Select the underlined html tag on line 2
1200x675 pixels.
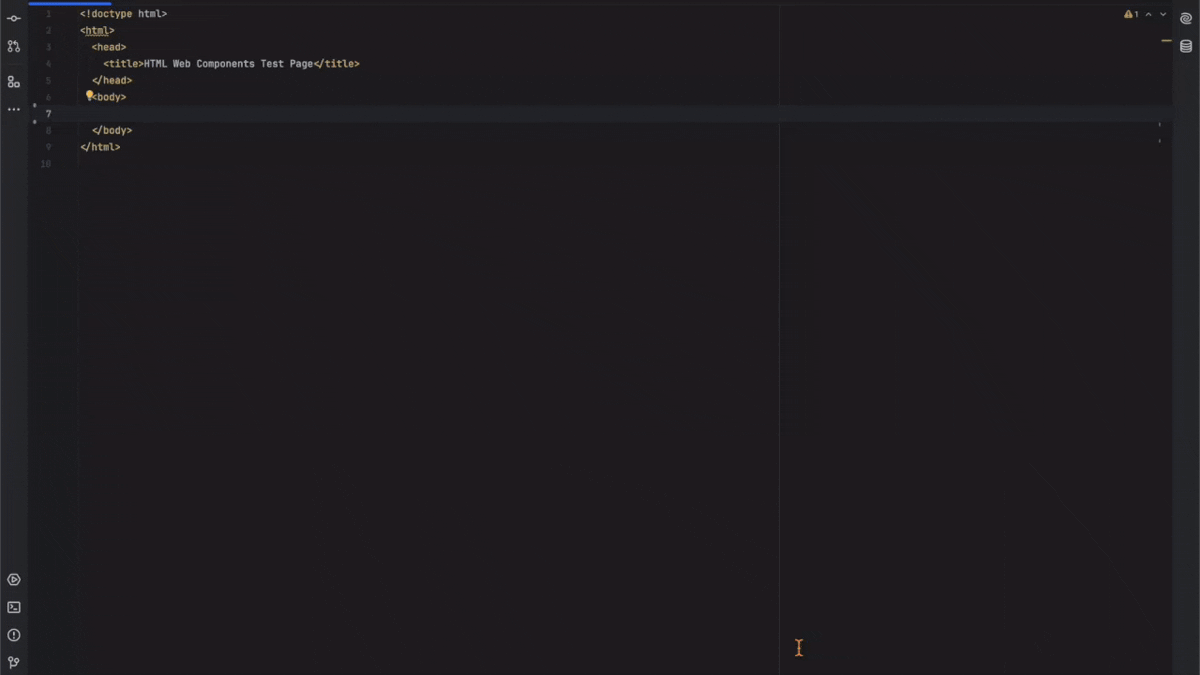(x=96, y=30)
